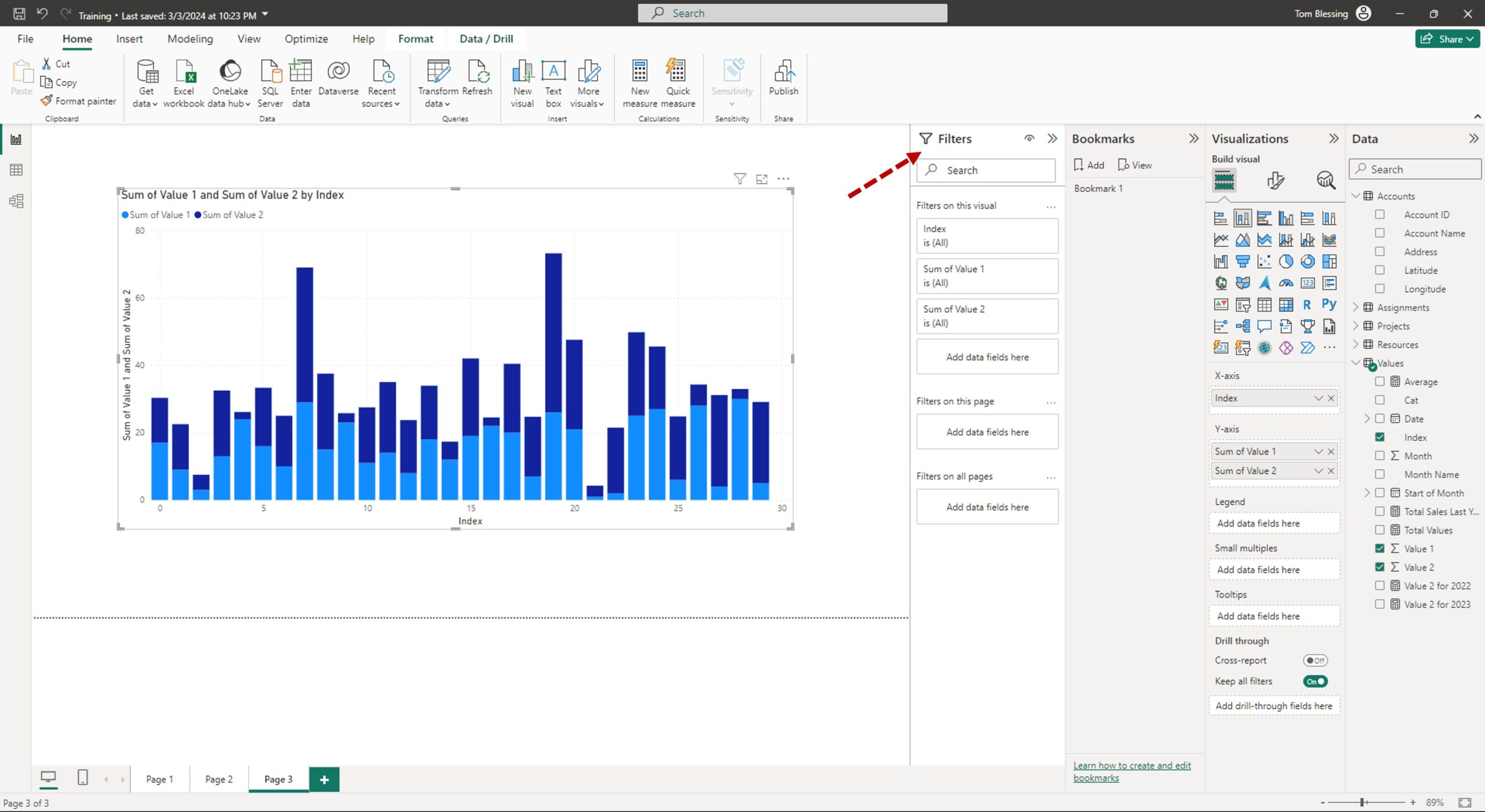The image size is (1485, 812).
Task: Increase zoom using the zoom slider
Action: click(1413, 803)
